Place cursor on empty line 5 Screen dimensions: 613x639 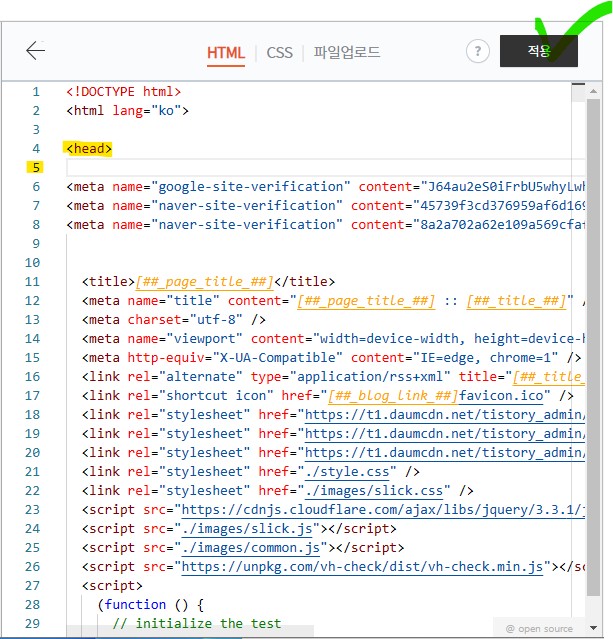325,167
